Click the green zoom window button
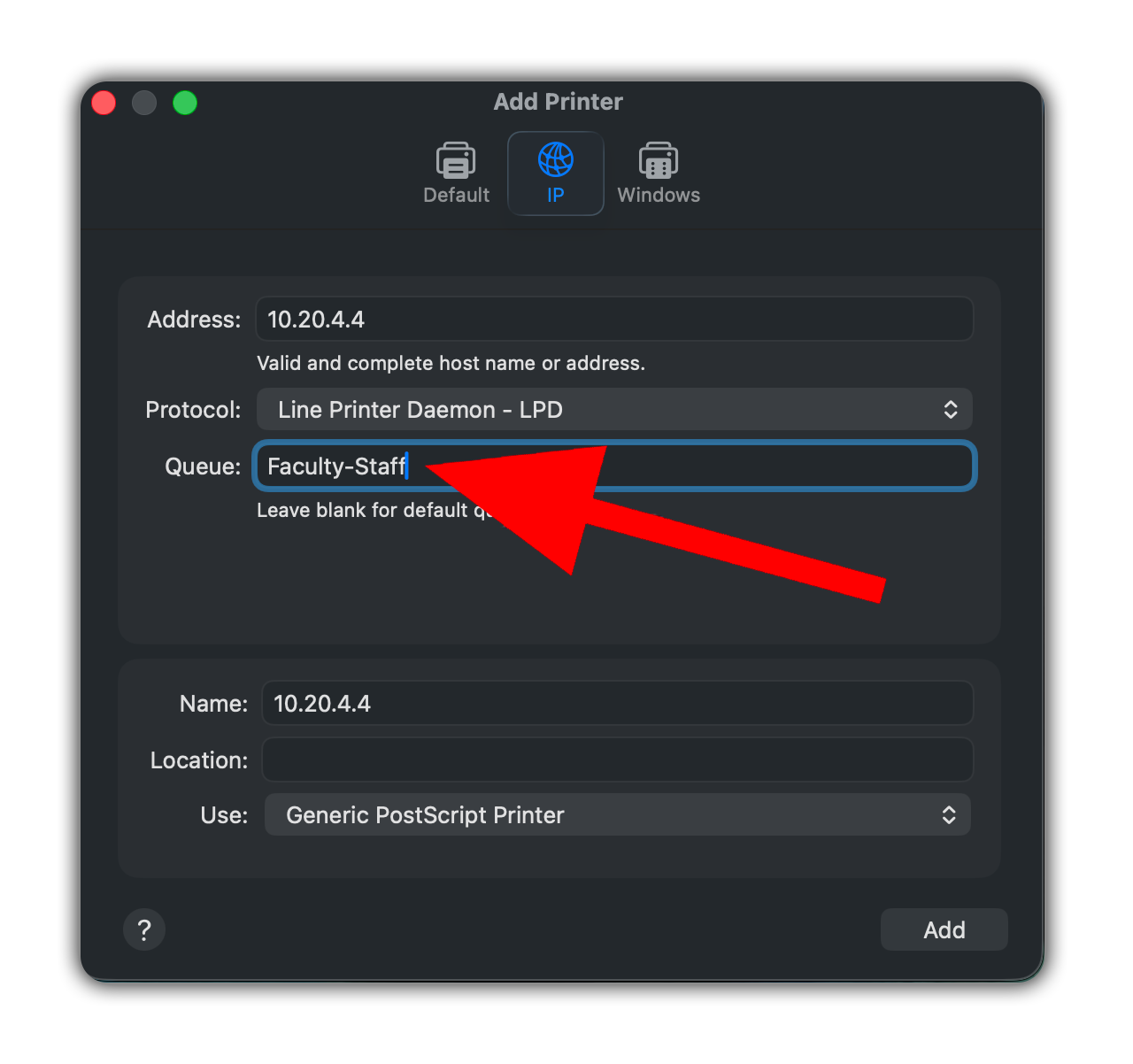 (x=185, y=103)
